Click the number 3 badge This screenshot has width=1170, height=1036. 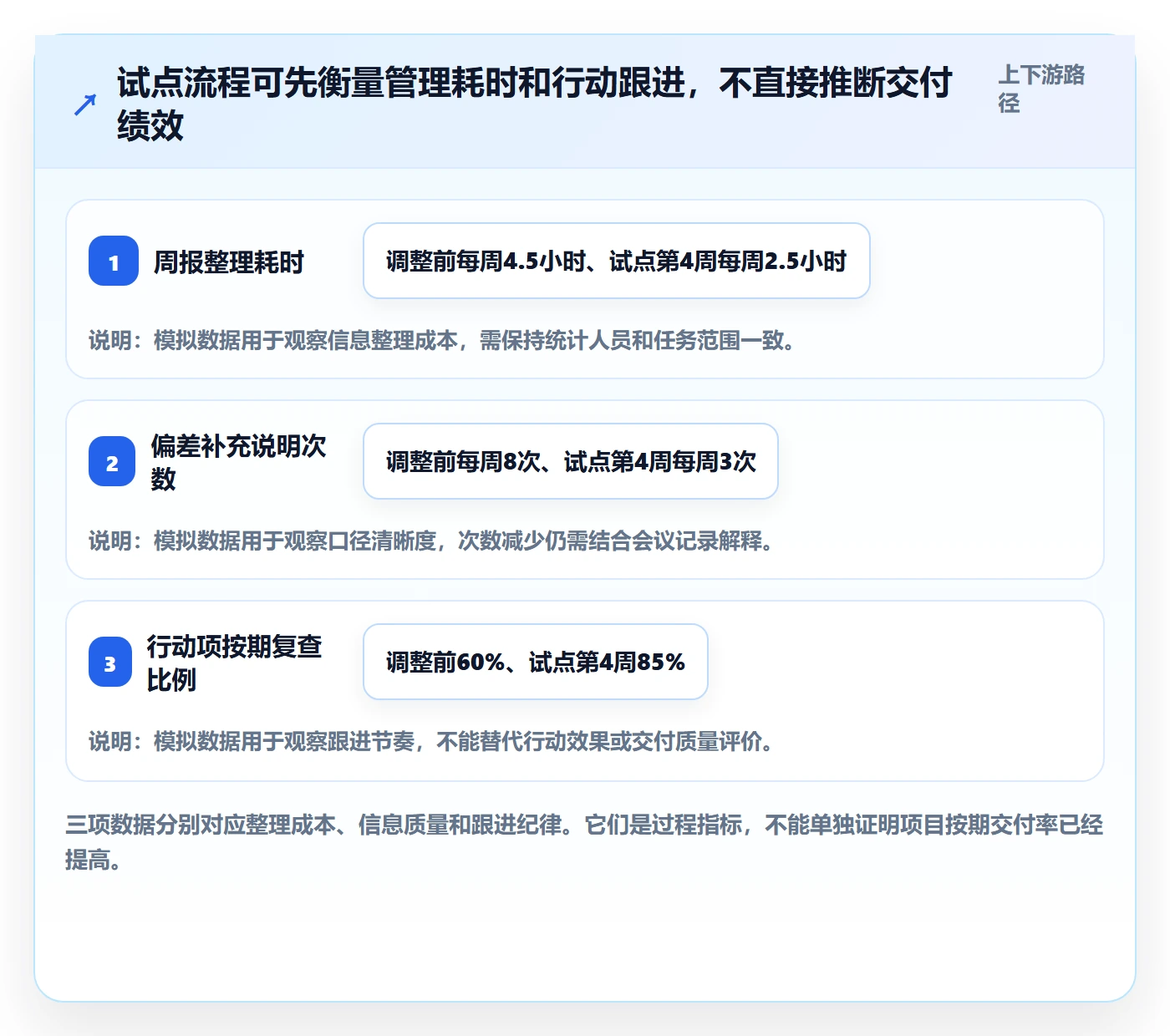click(x=110, y=662)
